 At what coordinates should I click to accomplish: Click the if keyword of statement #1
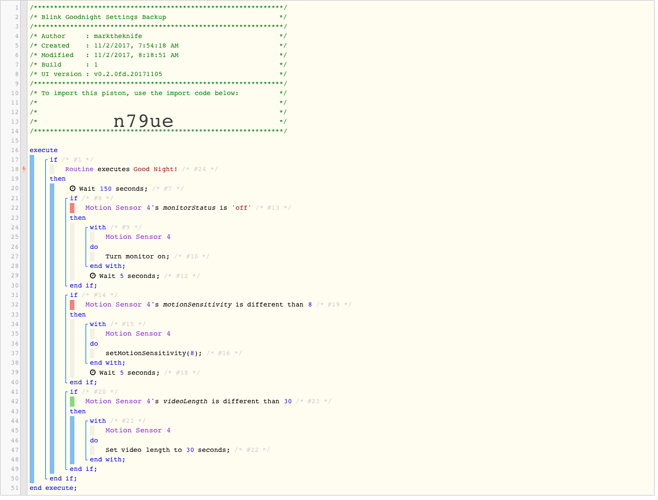(53, 160)
